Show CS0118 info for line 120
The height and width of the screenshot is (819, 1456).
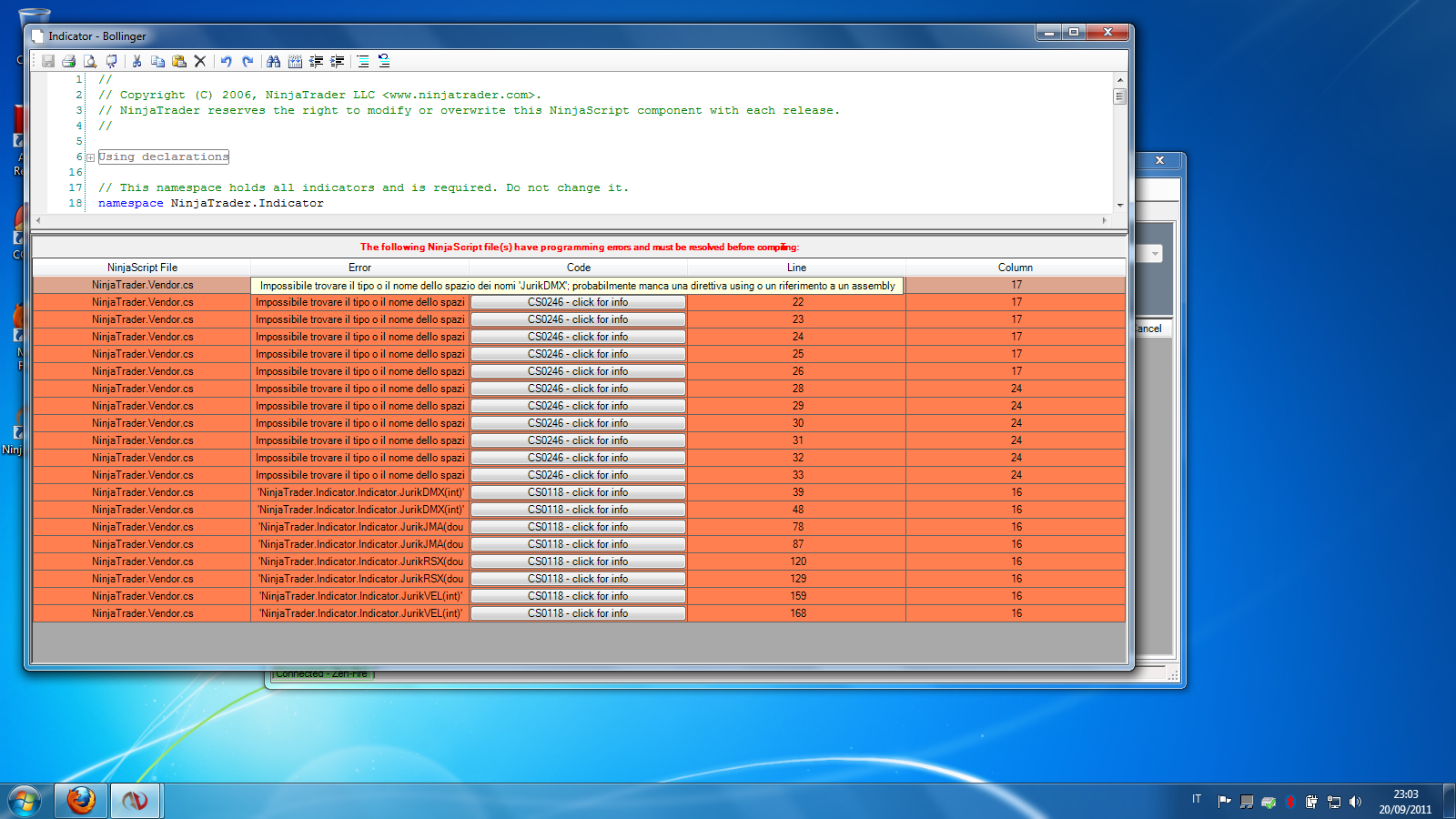[578, 561]
